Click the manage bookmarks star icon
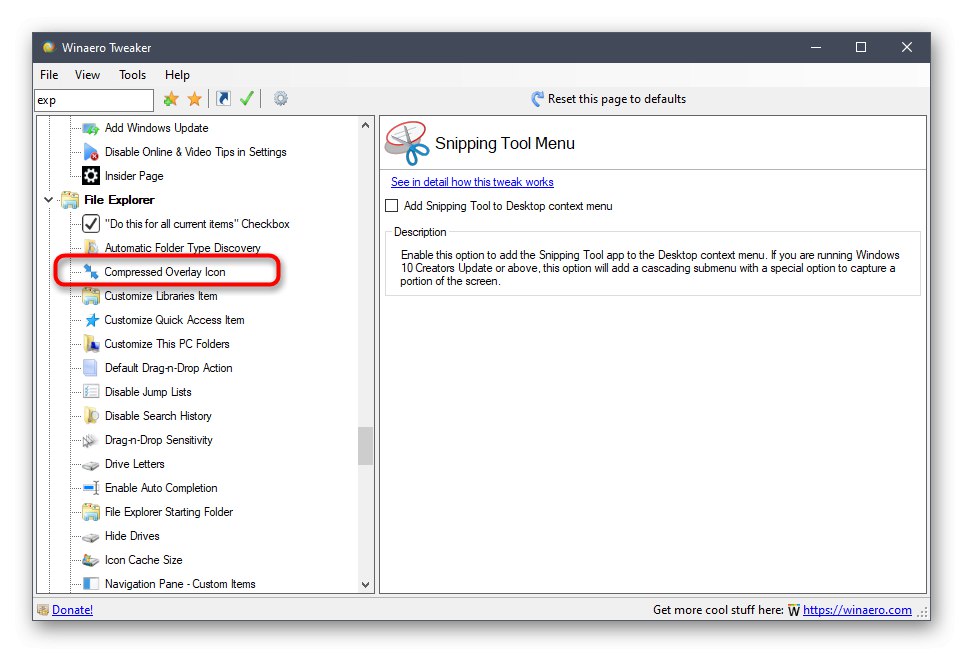 click(195, 99)
